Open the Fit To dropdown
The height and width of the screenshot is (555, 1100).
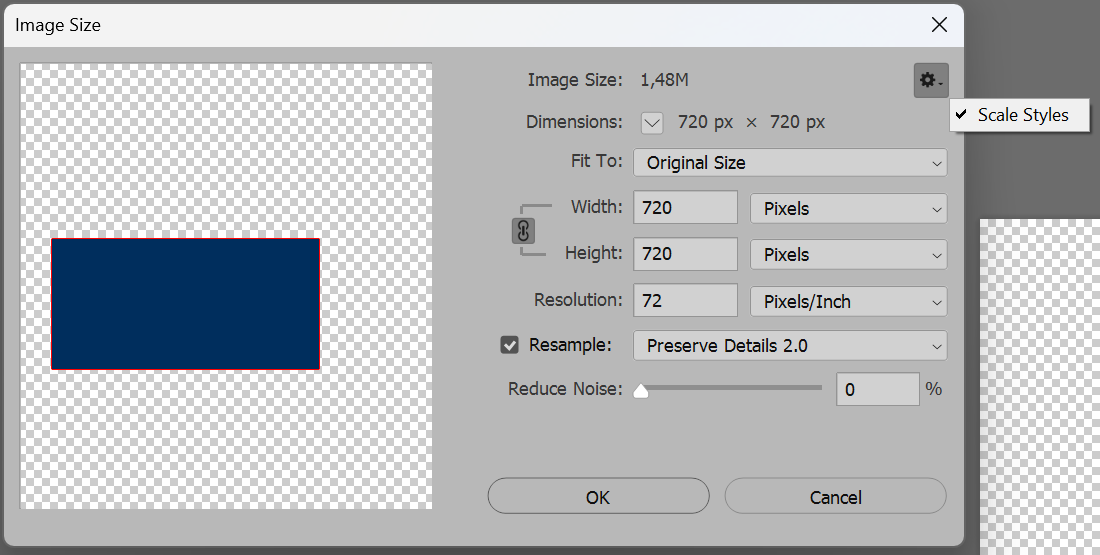pos(790,162)
